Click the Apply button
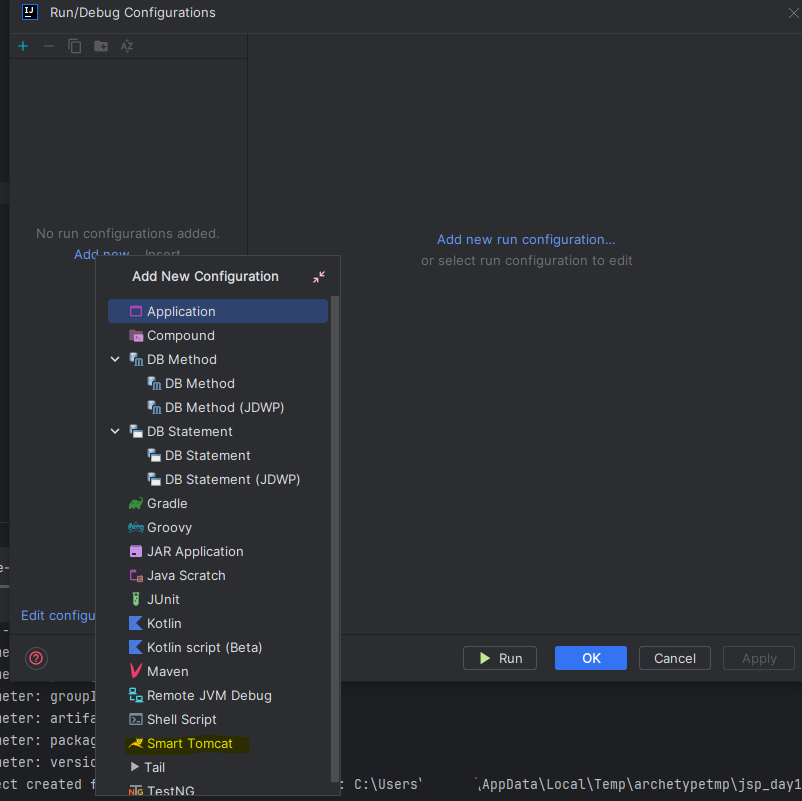802x801 pixels. 759,658
